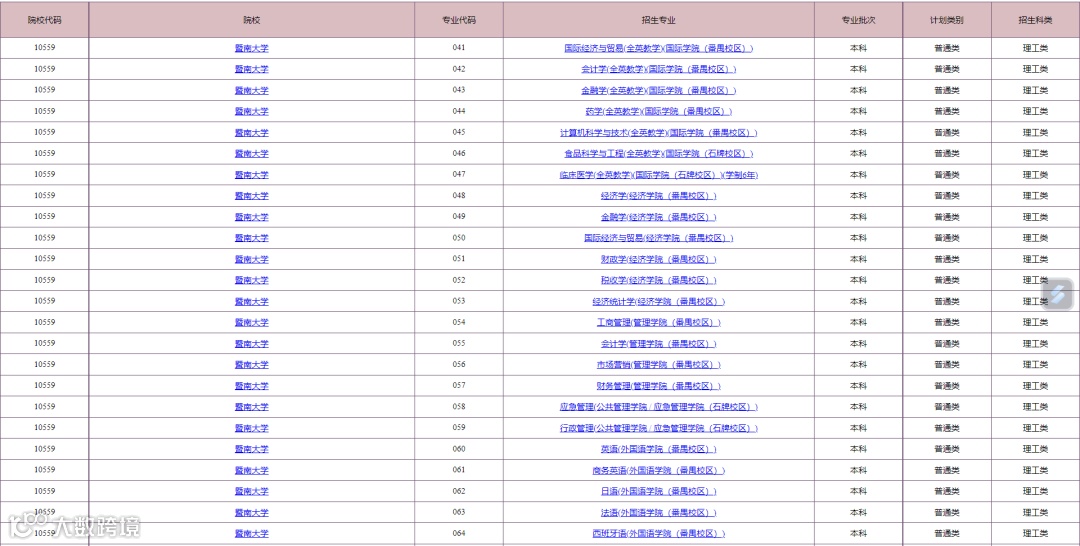Open 国际经济与贸易(经济学院) major link
The image size is (1080, 546).
point(658,238)
